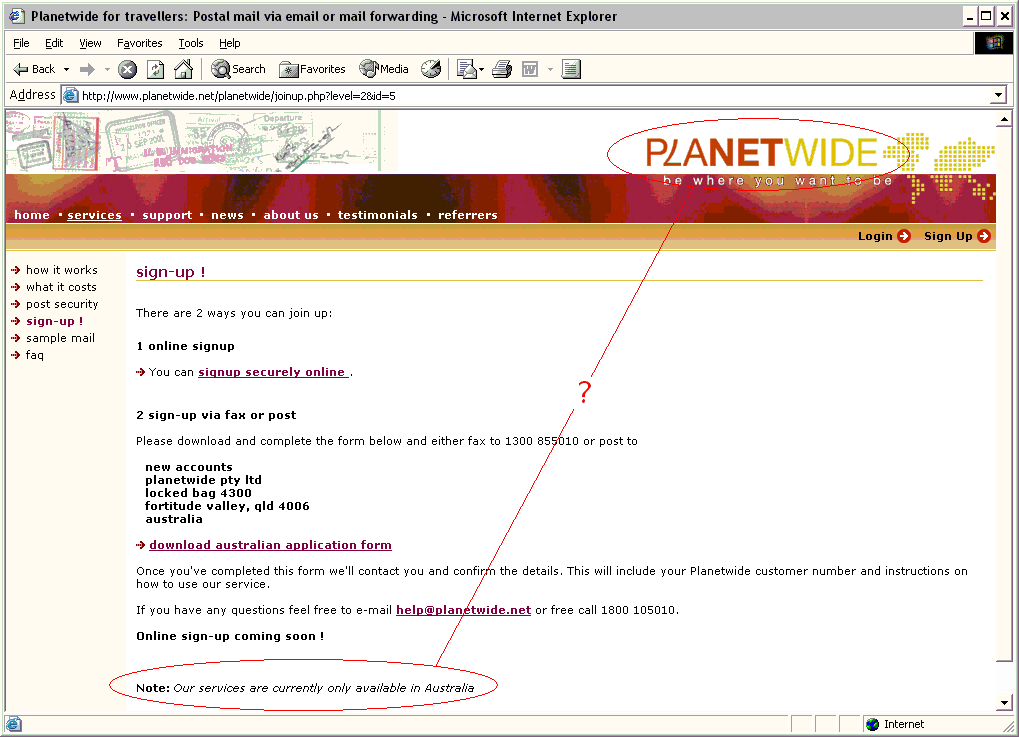Image resolution: width=1019 pixels, height=737 pixels.
Task: Show browsing History from the toolbar
Action: 431,69
